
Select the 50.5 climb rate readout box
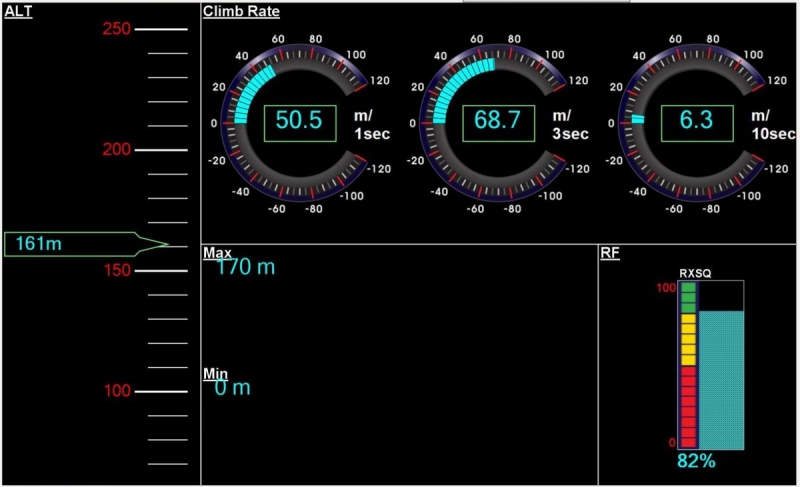point(299,122)
